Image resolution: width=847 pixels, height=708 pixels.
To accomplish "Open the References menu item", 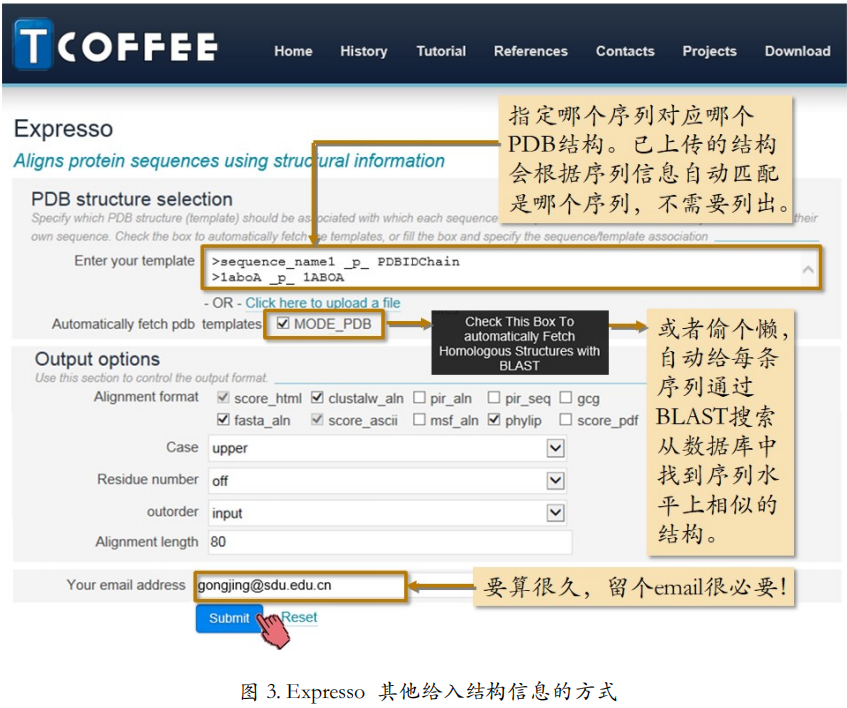I will click(x=530, y=51).
